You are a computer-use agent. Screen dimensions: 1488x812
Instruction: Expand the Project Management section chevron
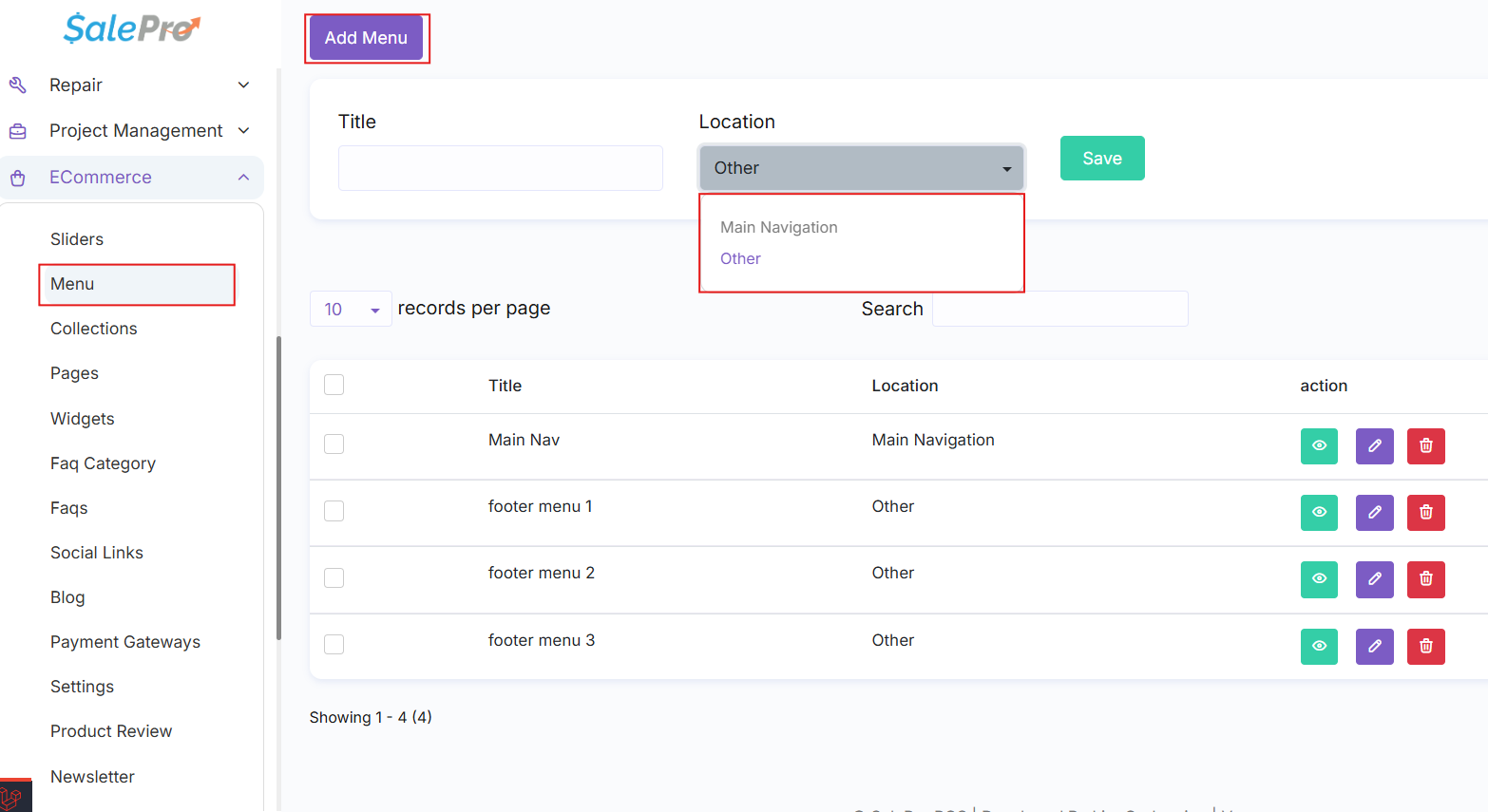[244, 130]
